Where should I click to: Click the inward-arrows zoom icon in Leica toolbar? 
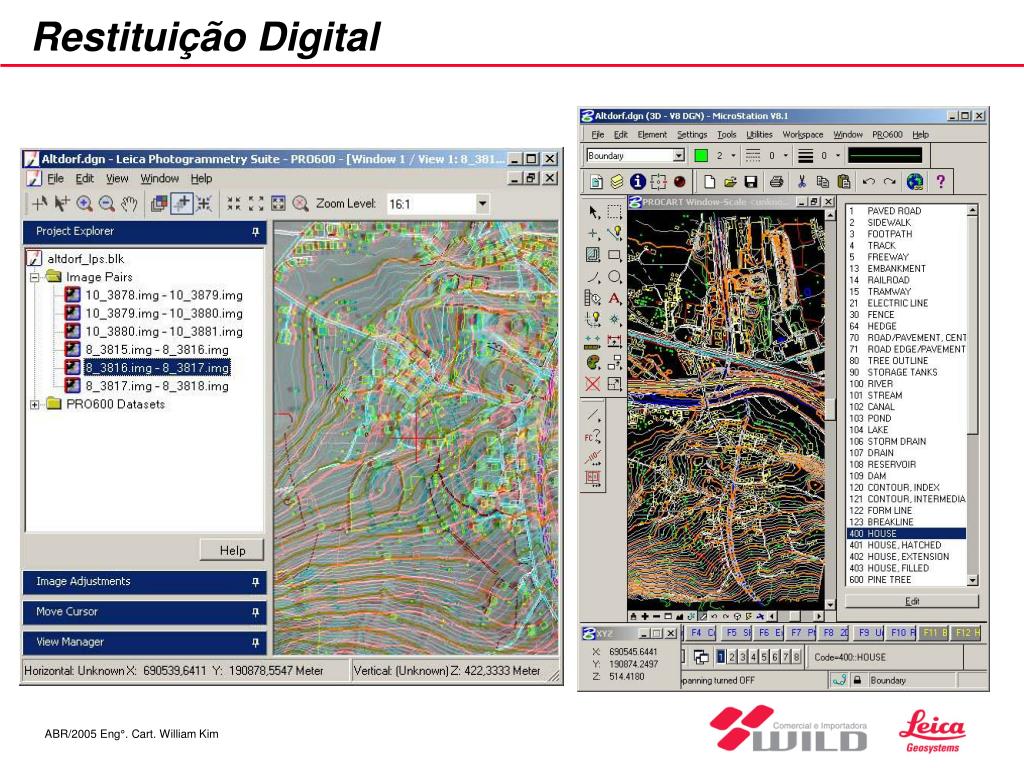click(x=233, y=204)
